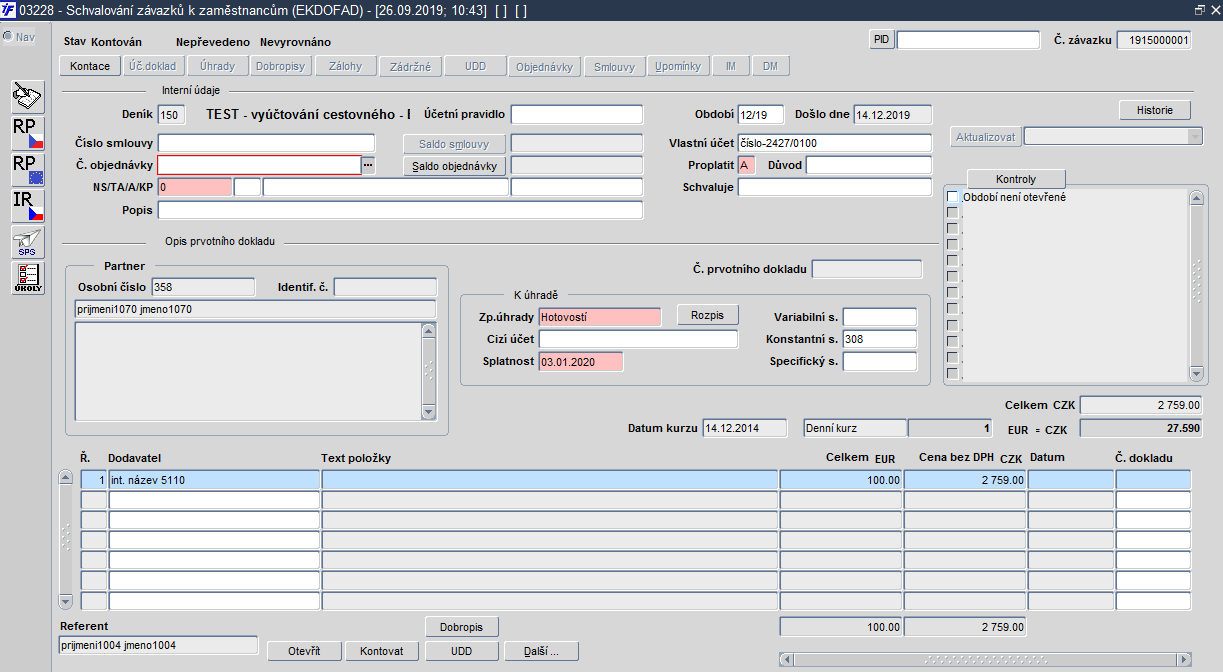
Task: Open the Úhrady tab
Action: point(217,67)
